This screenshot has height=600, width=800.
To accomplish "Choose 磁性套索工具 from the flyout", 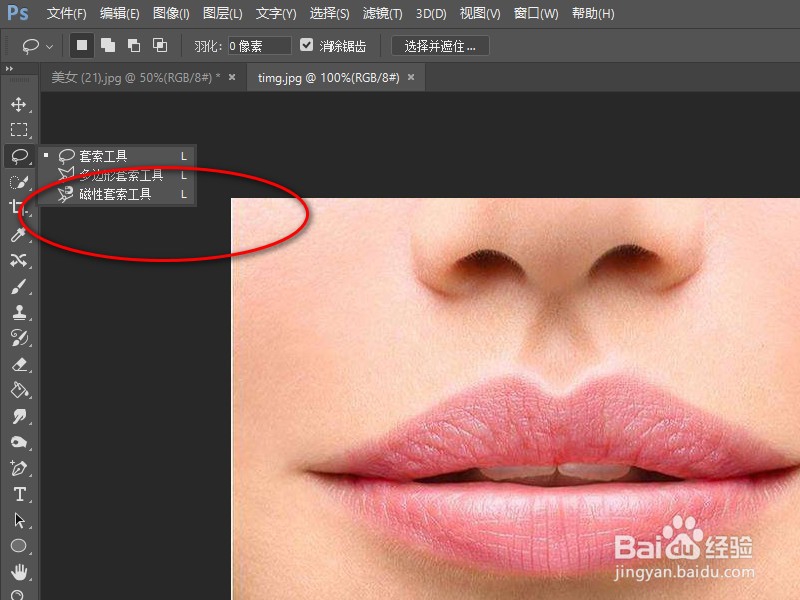I will click(x=117, y=194).
